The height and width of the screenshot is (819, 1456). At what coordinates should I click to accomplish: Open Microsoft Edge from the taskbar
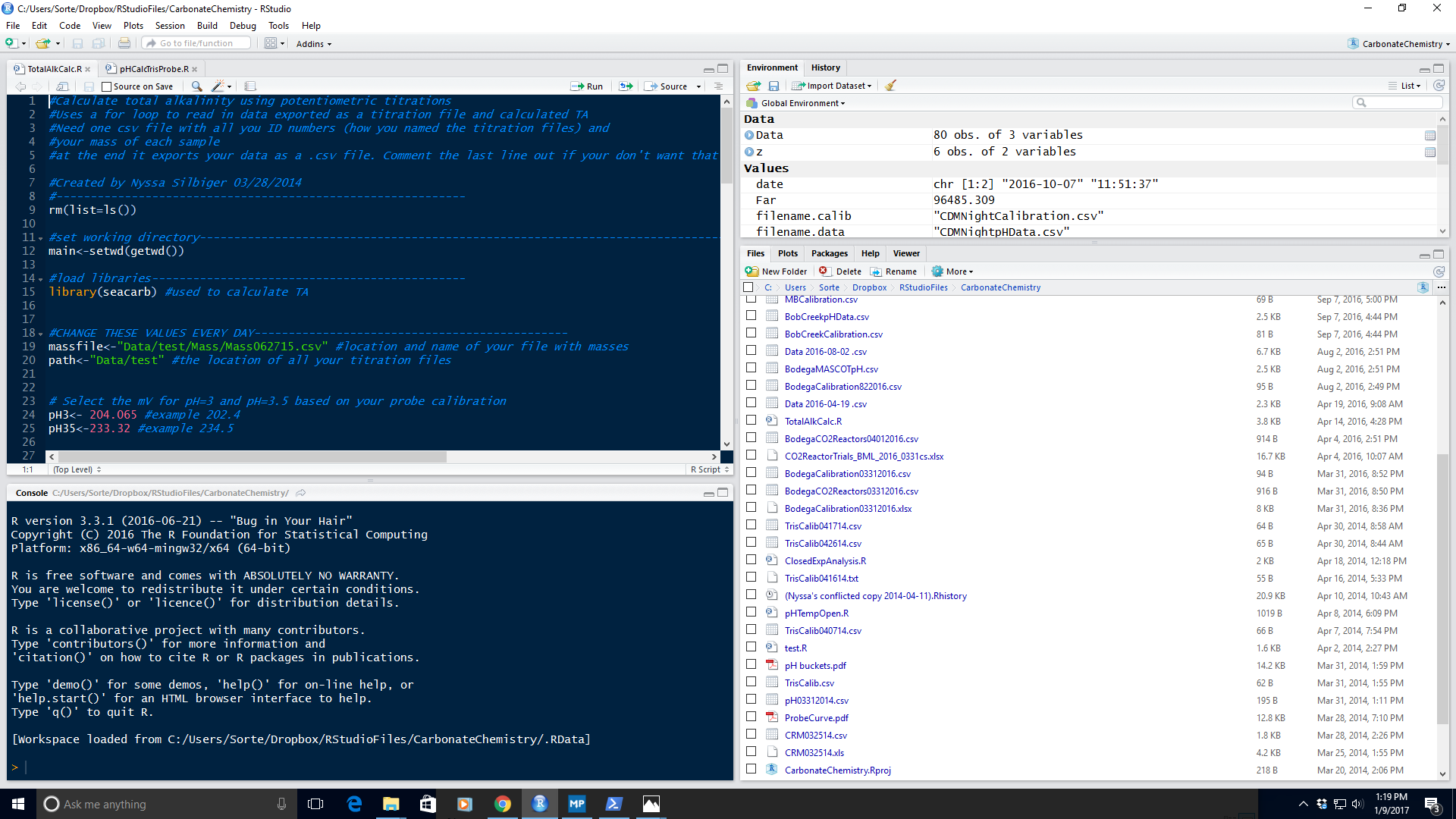point(353,804)
